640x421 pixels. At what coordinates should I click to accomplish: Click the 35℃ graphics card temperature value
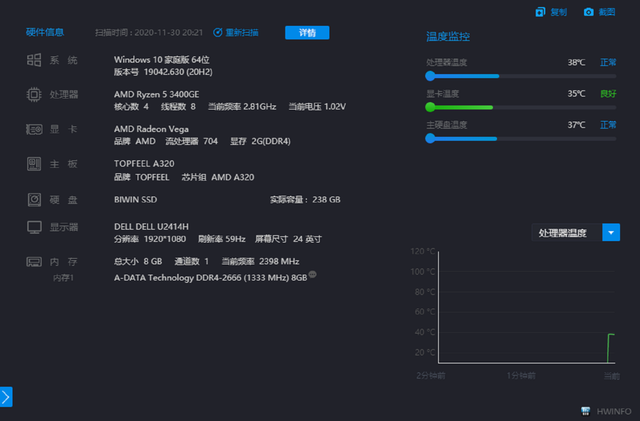(x=576, y=94)
